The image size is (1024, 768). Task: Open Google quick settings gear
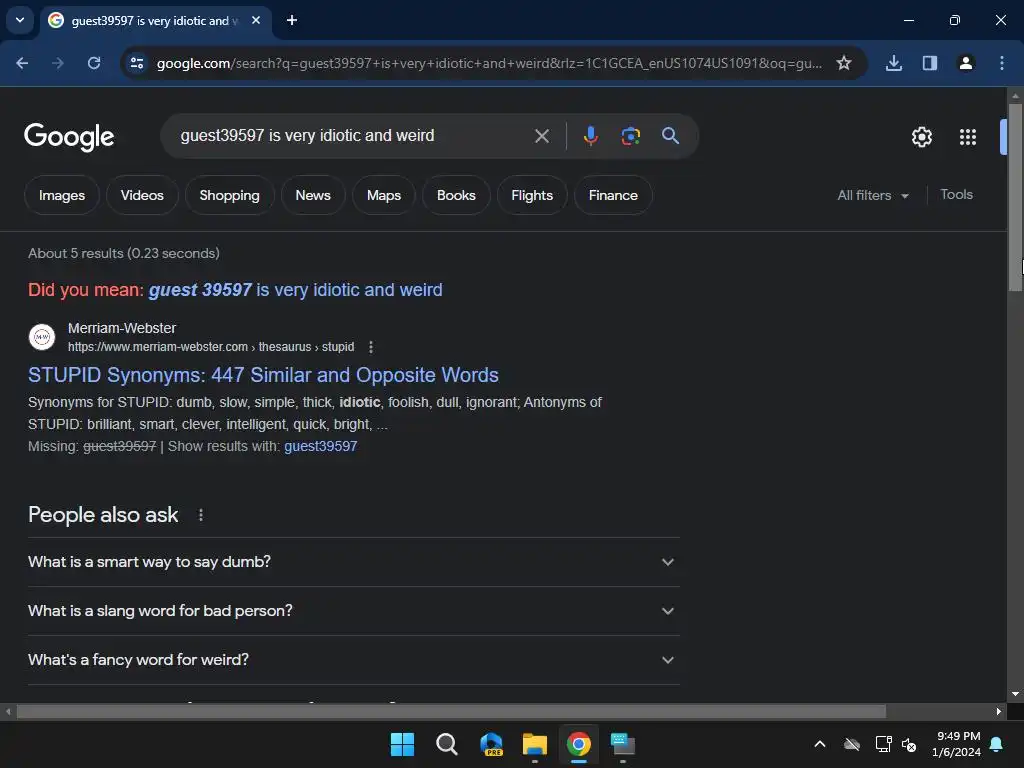pyautogui.click(x=921, y=136)
